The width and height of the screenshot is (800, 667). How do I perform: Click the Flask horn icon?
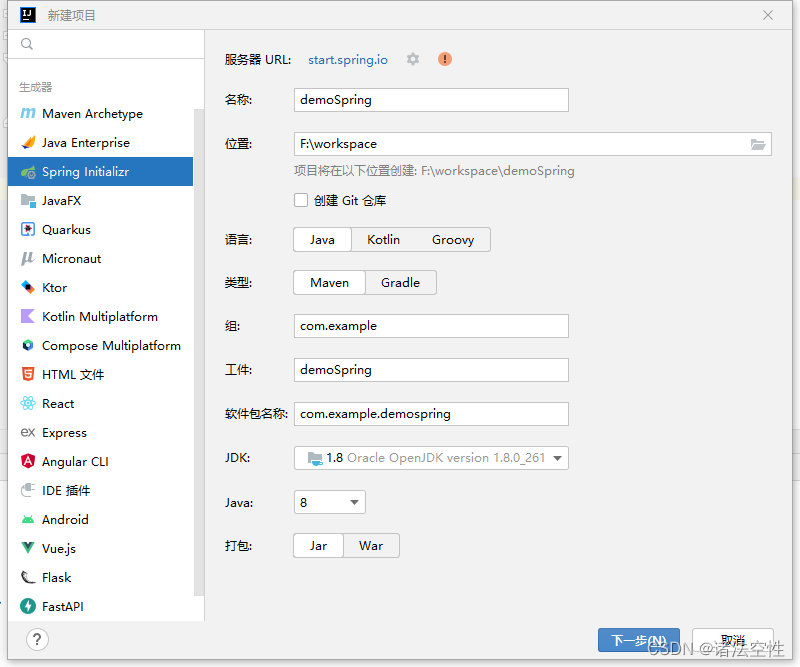click(28, 577)
